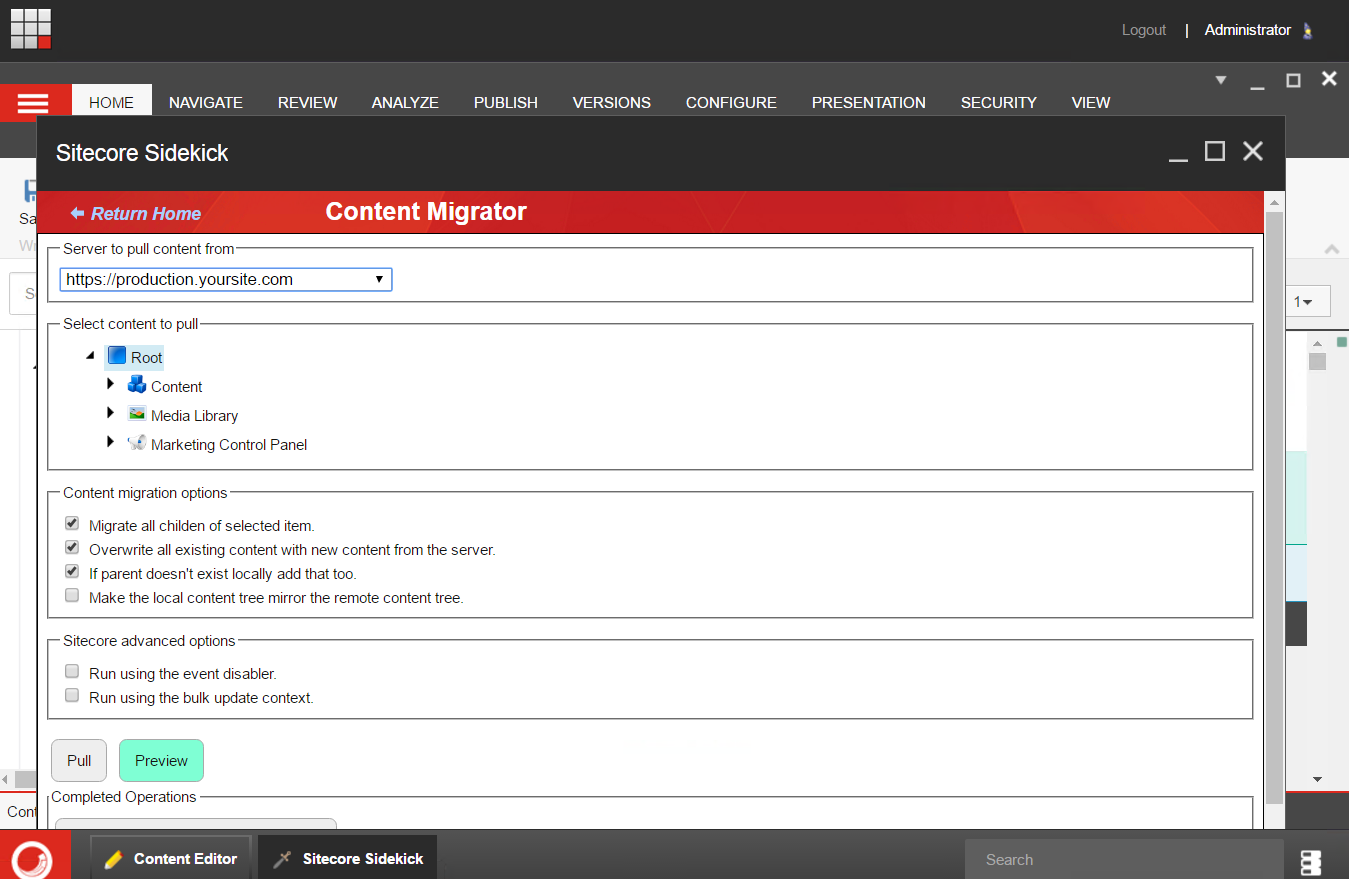Collapse the ribbon with the up chevron
The image size is (1349, 879).
pos(1331,249)
